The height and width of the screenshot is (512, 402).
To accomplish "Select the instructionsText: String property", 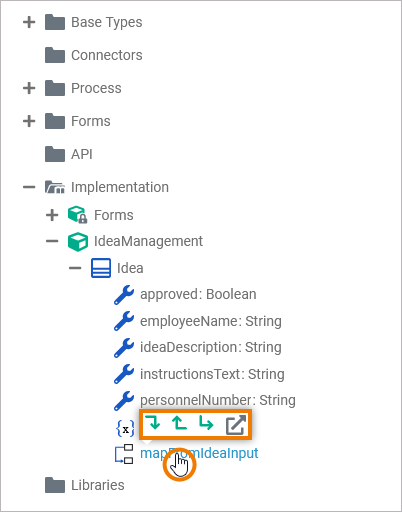I will [x=212, y=374].
